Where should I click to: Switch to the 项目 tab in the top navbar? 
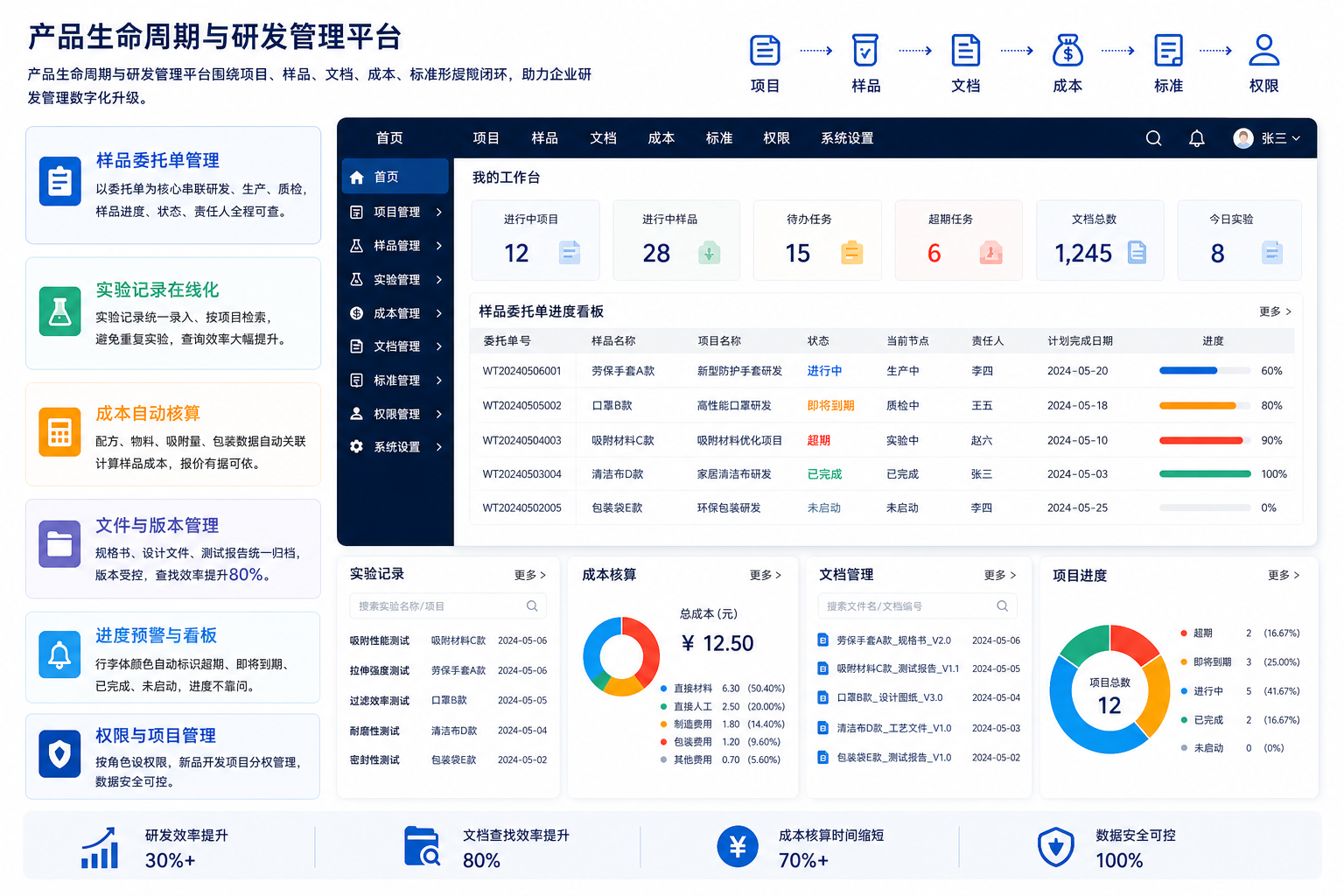pos(486,138)
